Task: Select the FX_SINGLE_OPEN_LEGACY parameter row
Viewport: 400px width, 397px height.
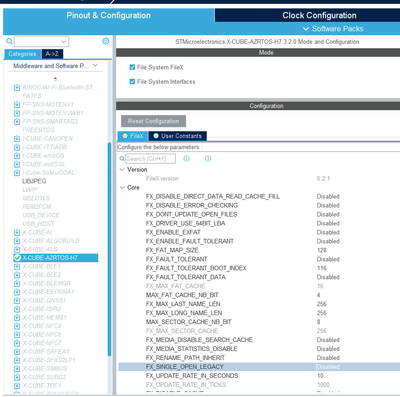Action: click(x=259, y=367)
